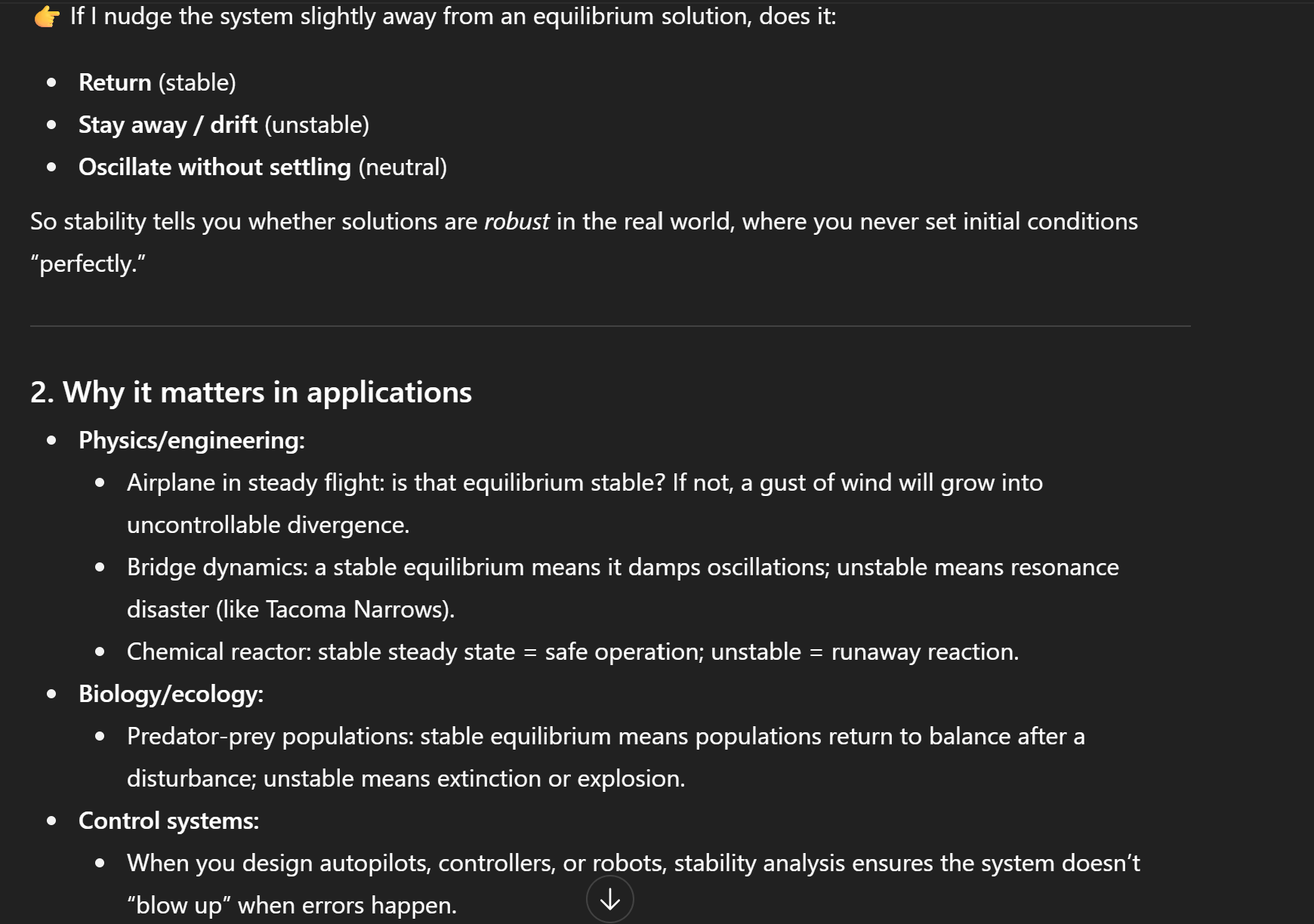
Task: Click the horizontal divider line
Action: coord(610,326)
